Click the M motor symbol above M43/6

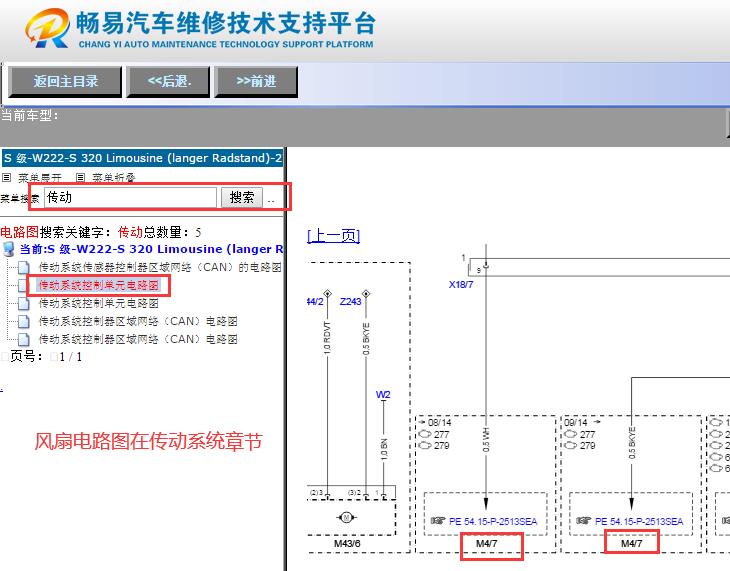coord(346,517)
